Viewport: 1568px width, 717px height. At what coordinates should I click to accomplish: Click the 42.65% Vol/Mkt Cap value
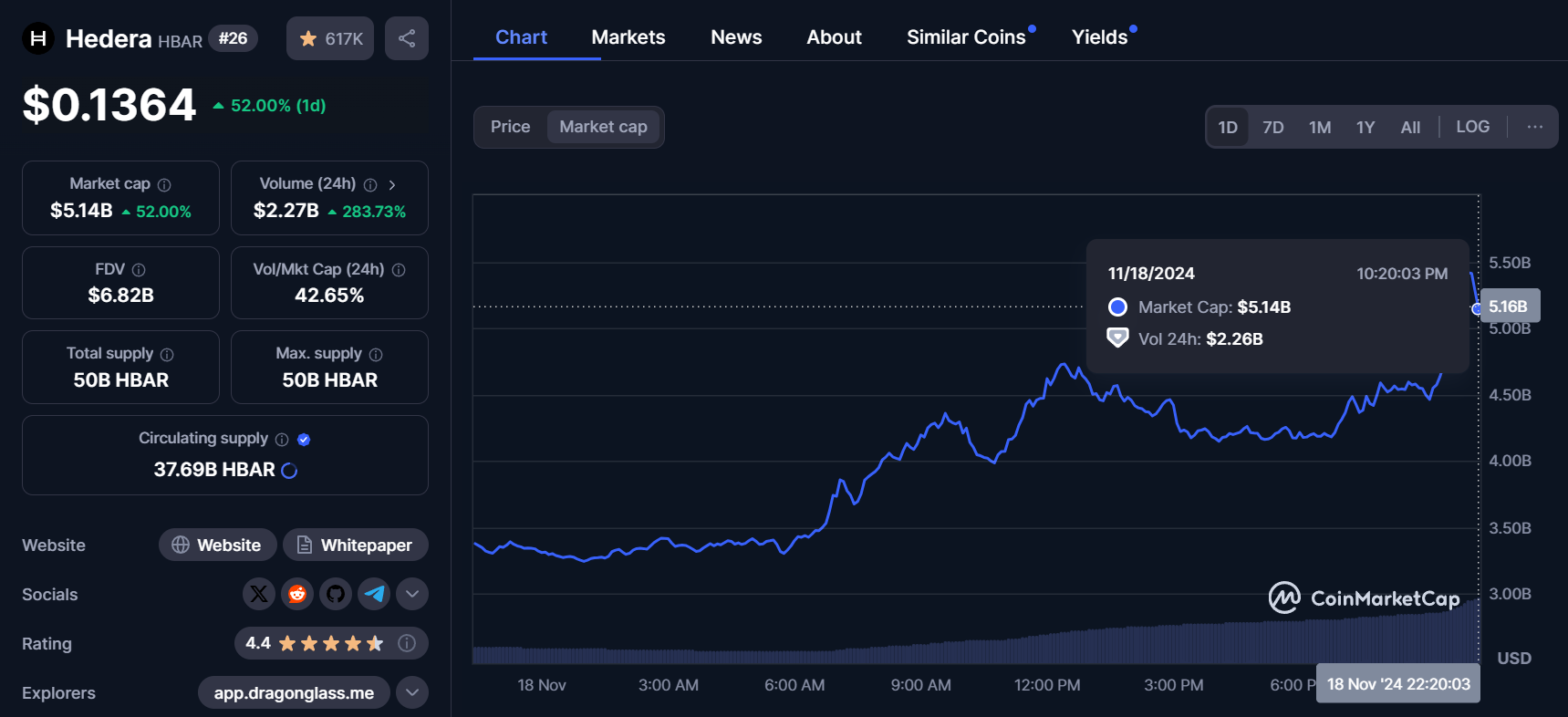coord(329,296)
